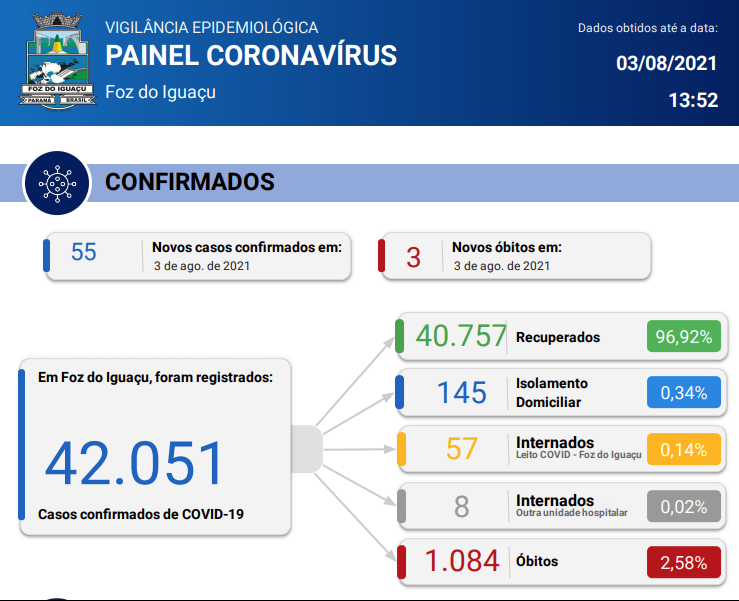739x601 pixels.
Task: Click the 145 home isolation count
Action: [x=462, y=393]
